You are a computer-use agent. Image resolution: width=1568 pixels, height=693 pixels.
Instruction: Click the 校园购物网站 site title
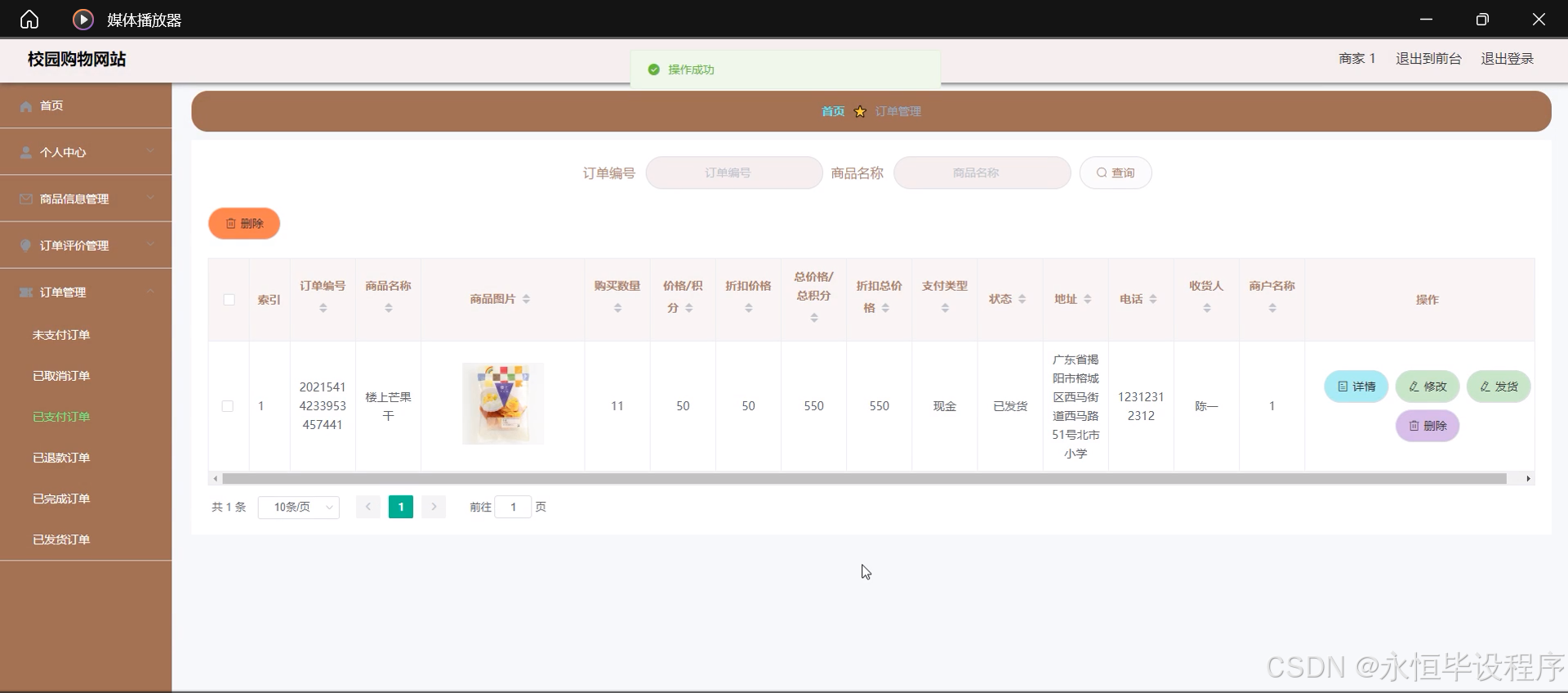77,59
